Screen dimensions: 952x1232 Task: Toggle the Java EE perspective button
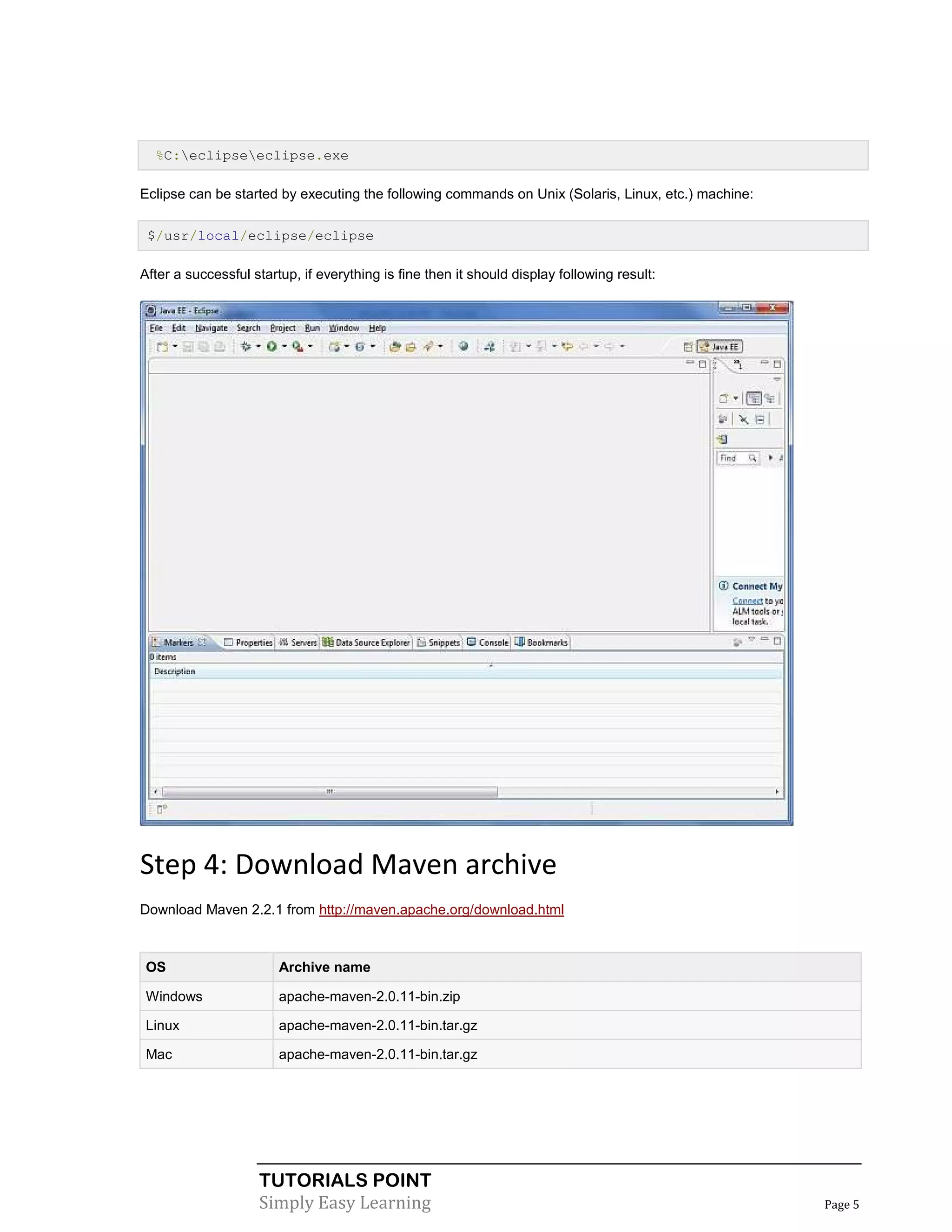[720, 347]
